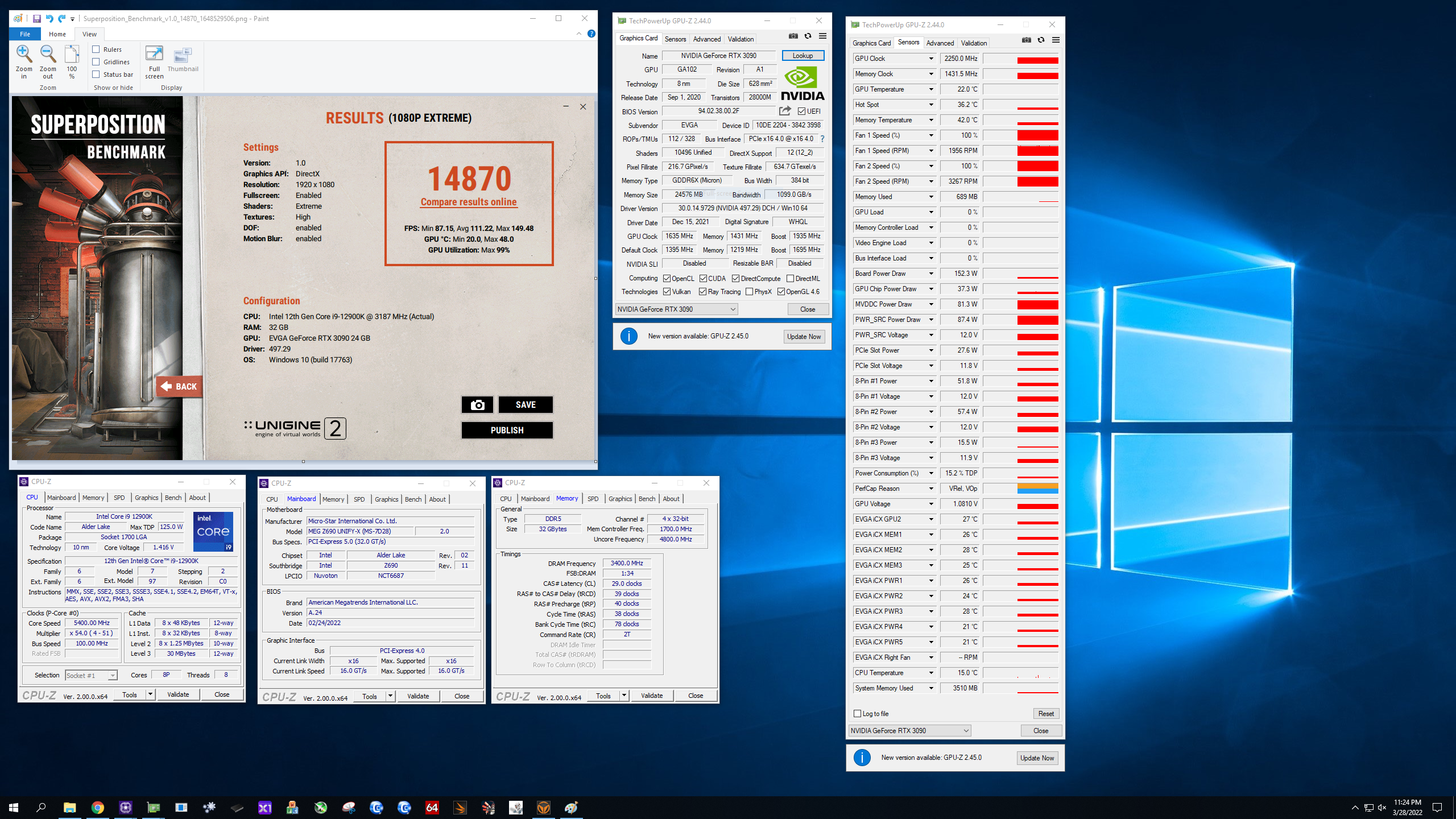This screenshot has height=819, width=1456.
Task: Click camera icon in GPU-Z Sensors window
Action: tap(1027, 40)
